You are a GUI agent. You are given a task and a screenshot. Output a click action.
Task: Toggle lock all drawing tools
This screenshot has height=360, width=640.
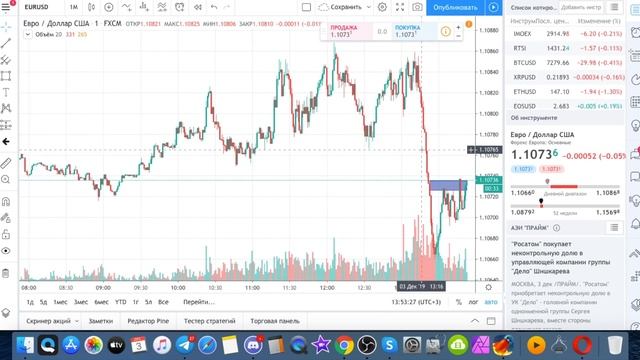(x=6, y=234)
